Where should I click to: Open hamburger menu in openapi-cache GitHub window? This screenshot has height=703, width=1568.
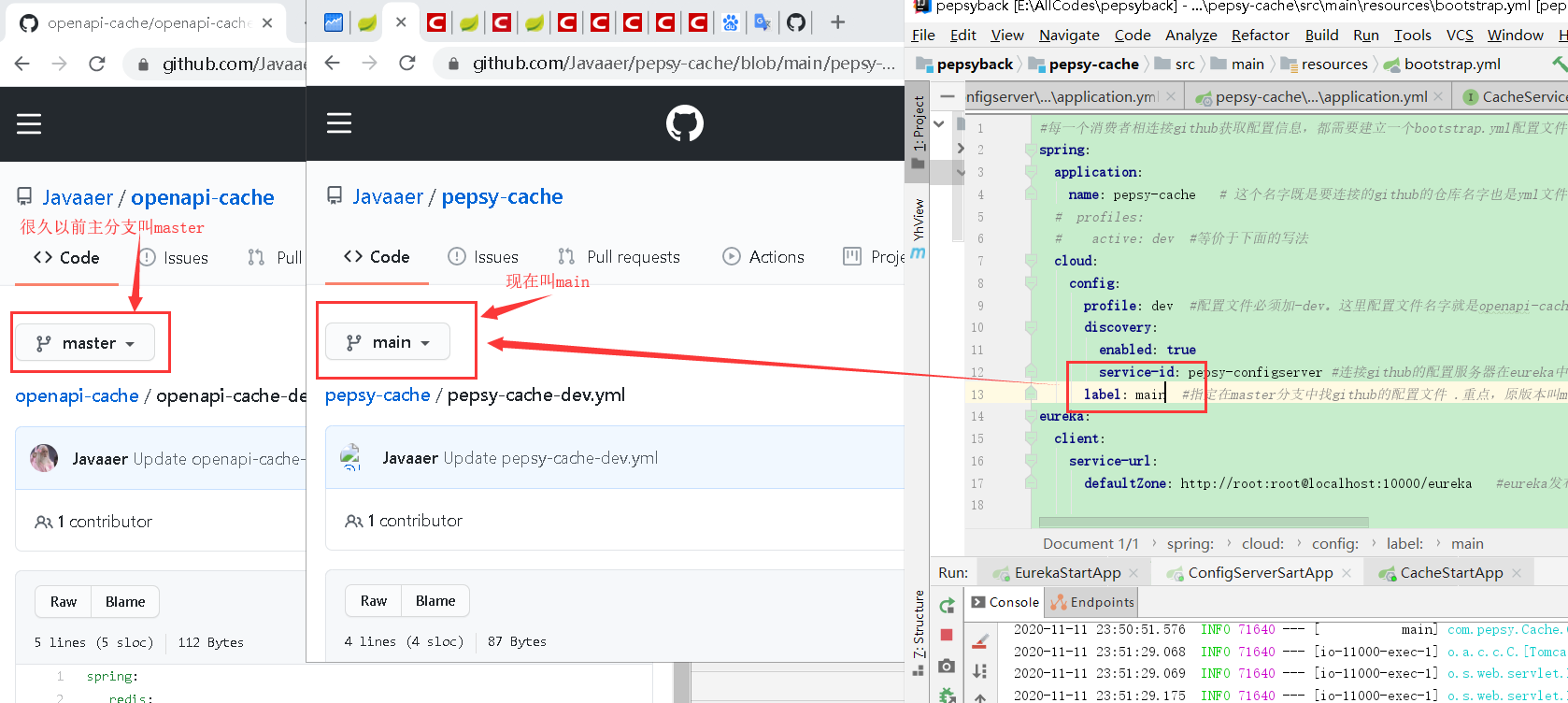point(29,123)
